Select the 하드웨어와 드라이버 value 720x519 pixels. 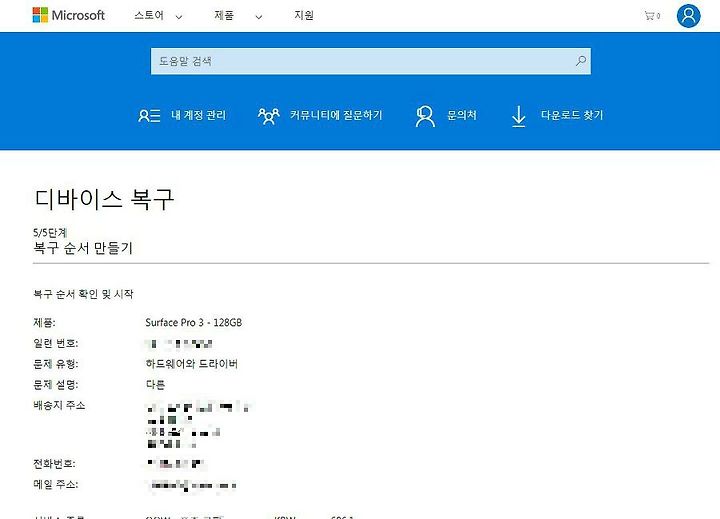point(191,364)
